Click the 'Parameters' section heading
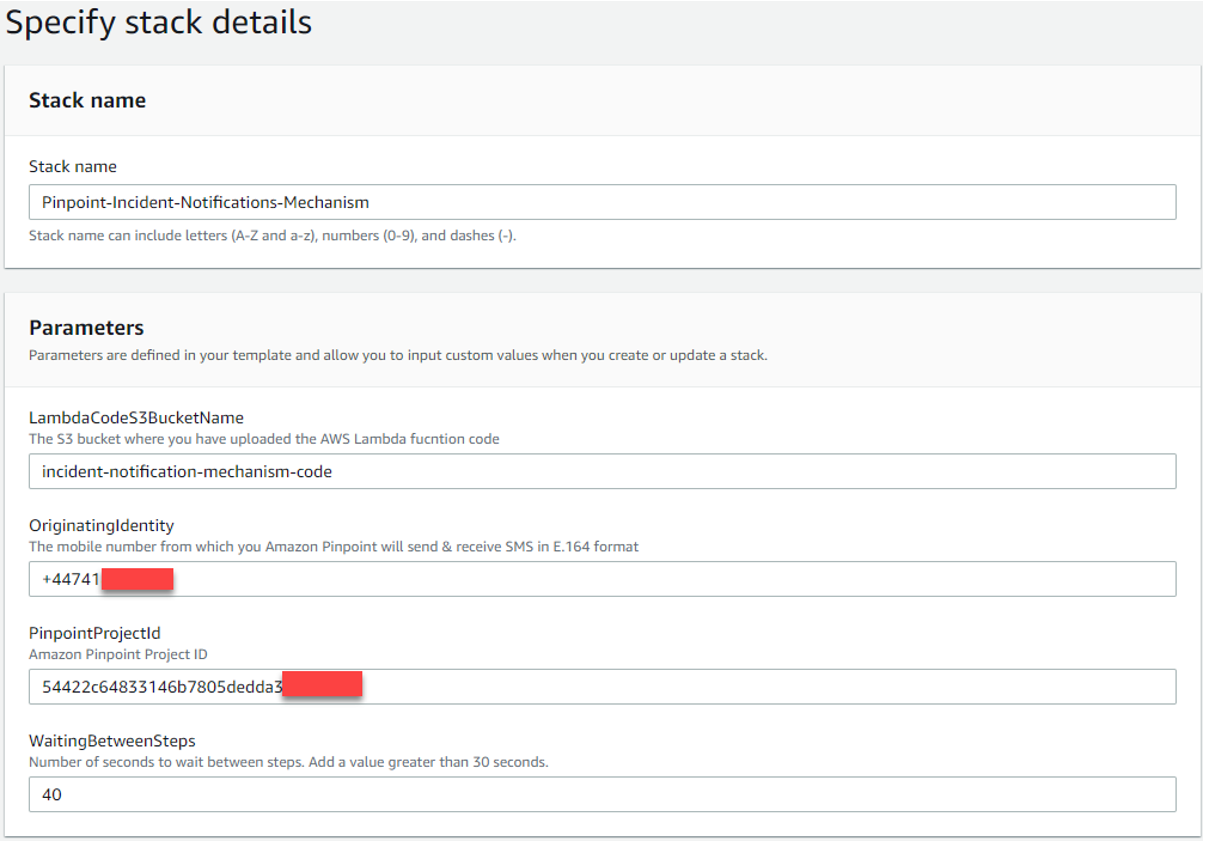The height and width of the screenshot is (841, 1212). tap(86, 328)
